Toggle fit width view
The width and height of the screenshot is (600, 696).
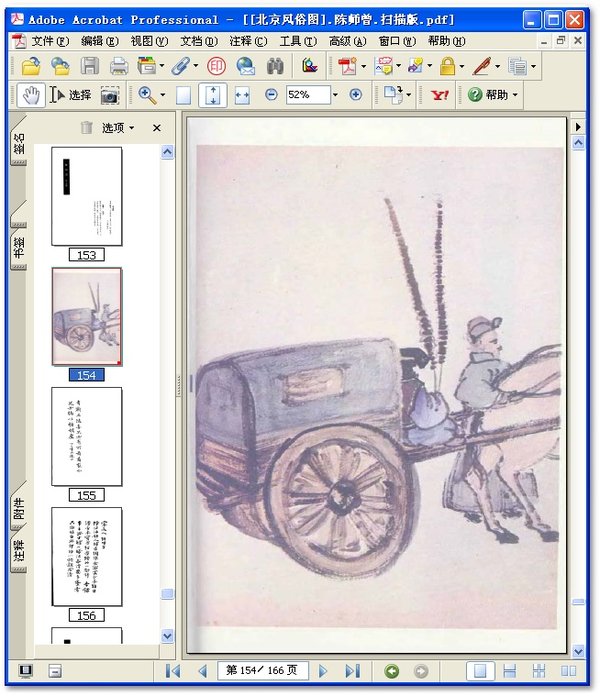[242, 95]
